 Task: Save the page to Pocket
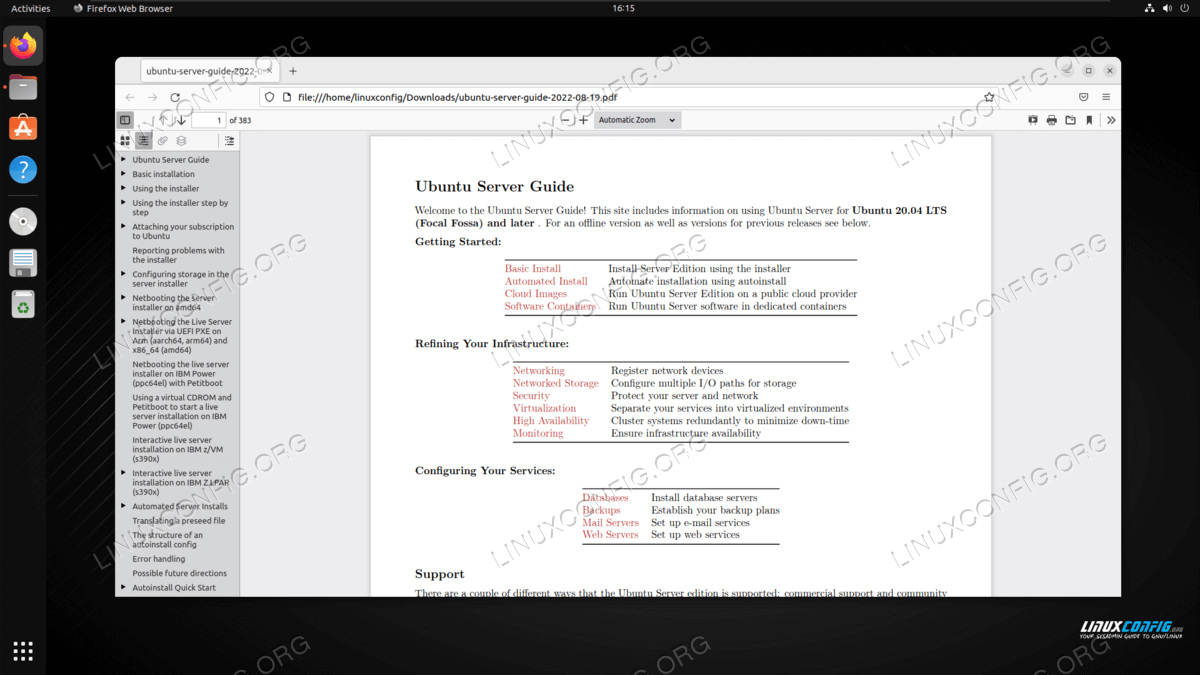(1083, 97)
